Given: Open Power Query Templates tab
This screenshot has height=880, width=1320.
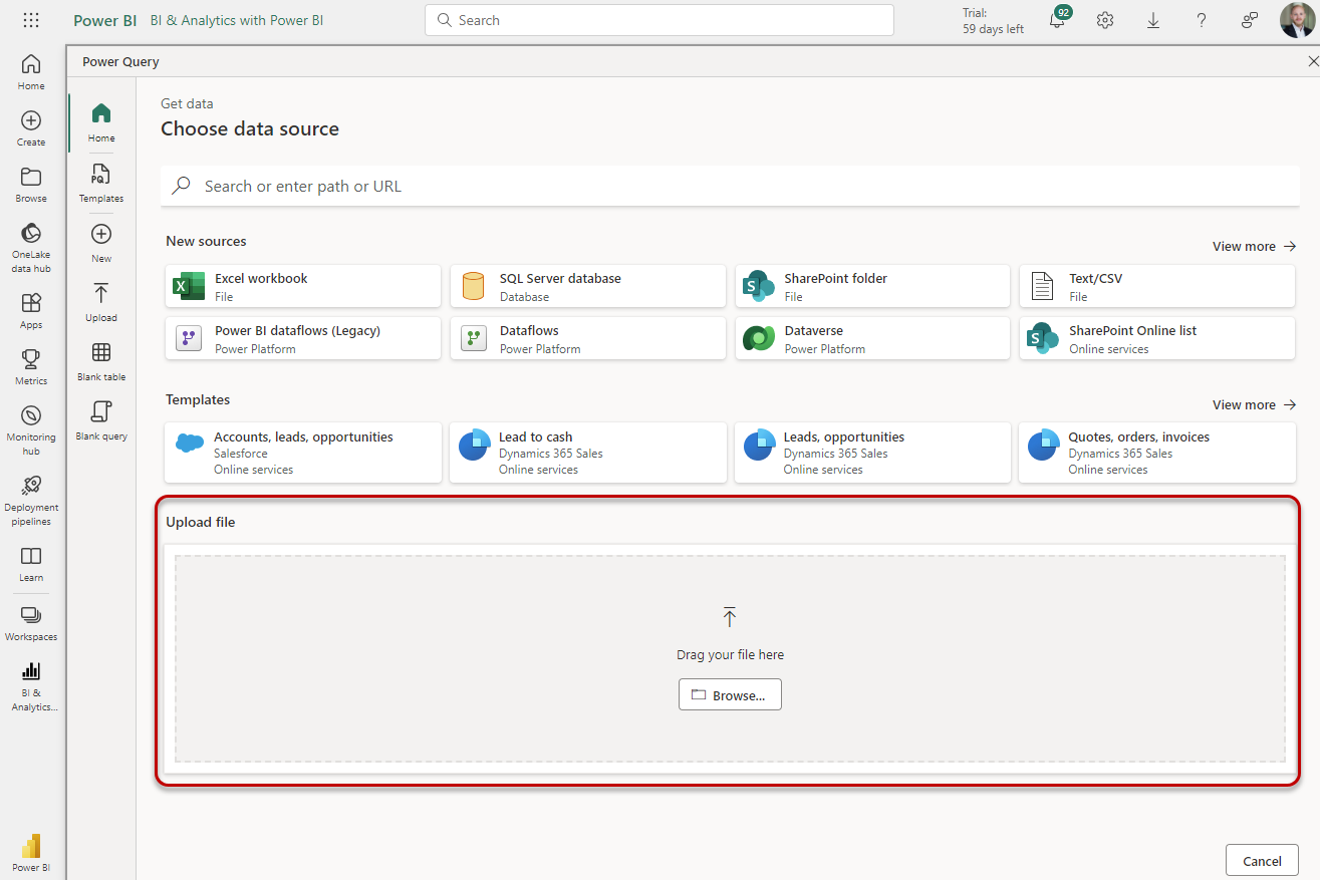Looking at the screenshot, I should 101,183.
